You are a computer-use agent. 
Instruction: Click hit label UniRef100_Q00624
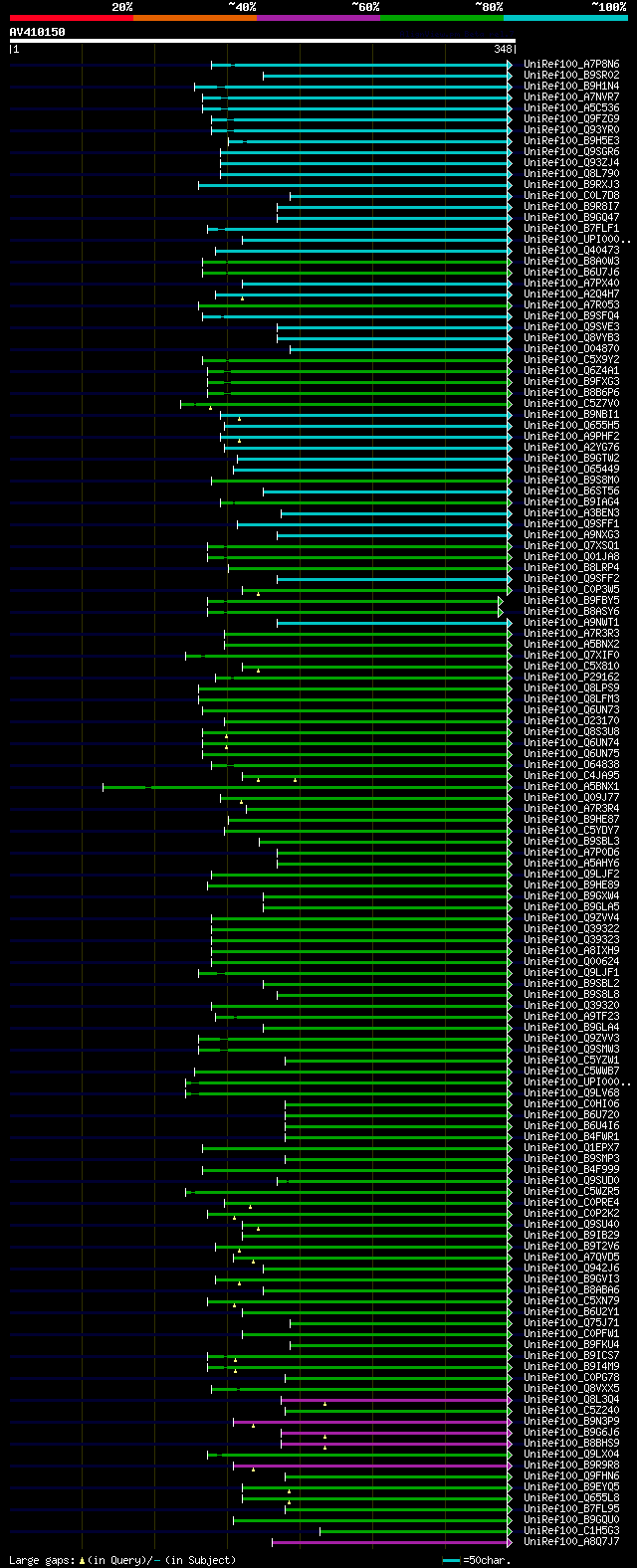[571, 962]
